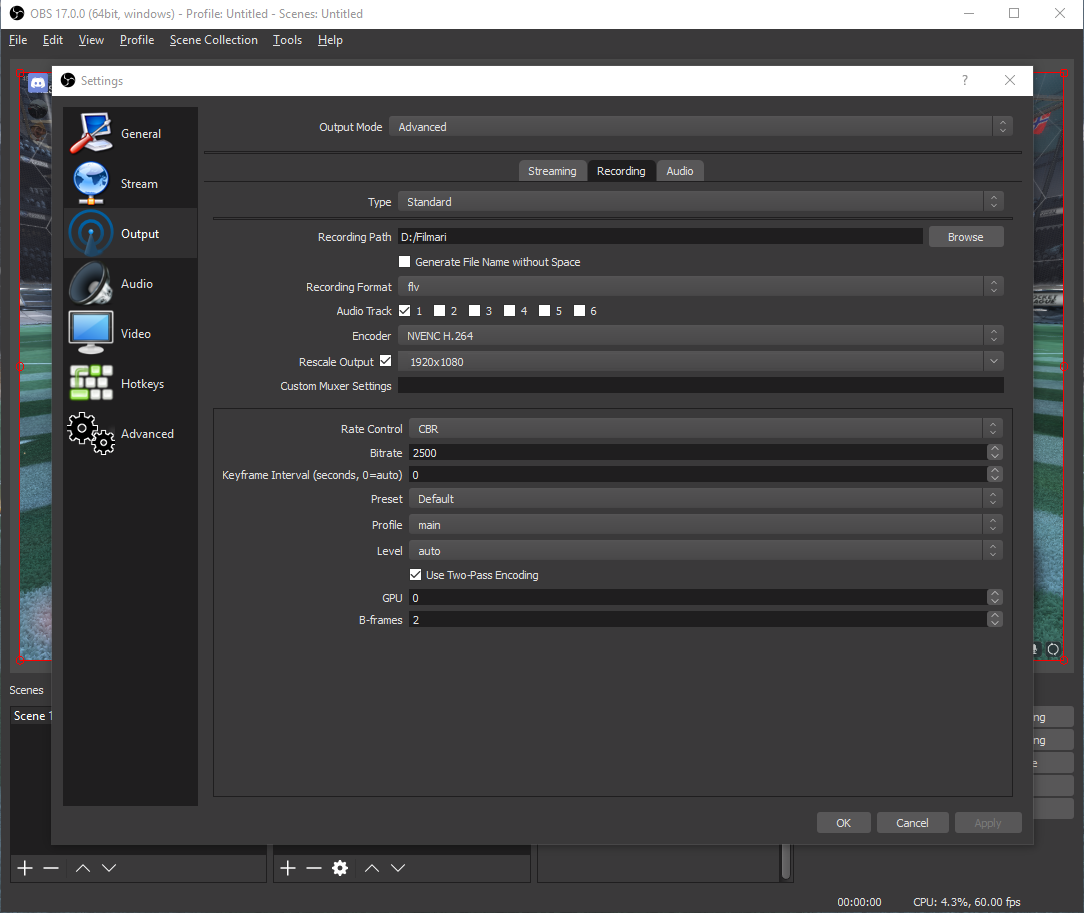
Task: Click the B-frames stepper arrows
Action: click(995, 619)
